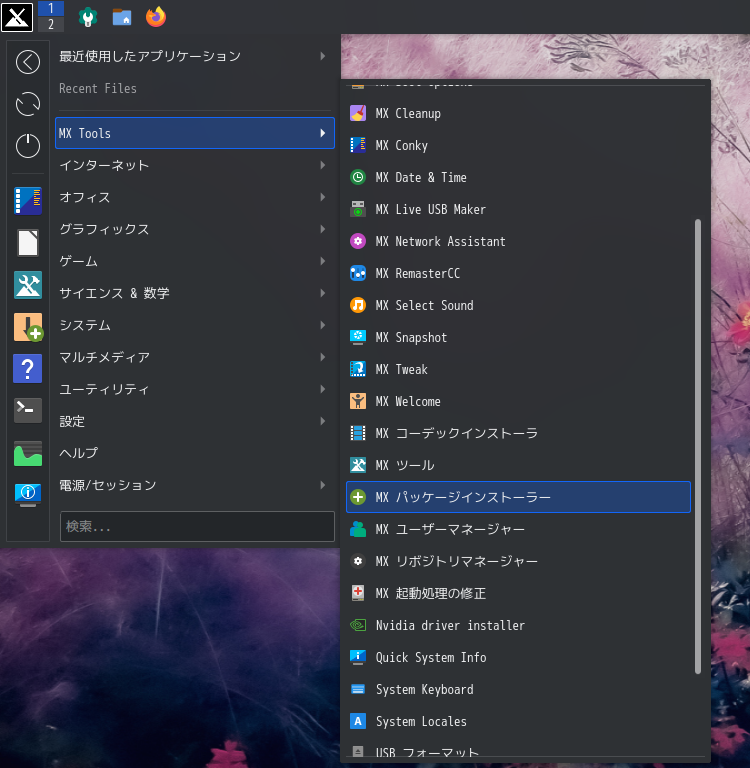Open the system info sidebar icon
Image resolution: width=750 pixels, height=768 pixels.
point(28,495)
